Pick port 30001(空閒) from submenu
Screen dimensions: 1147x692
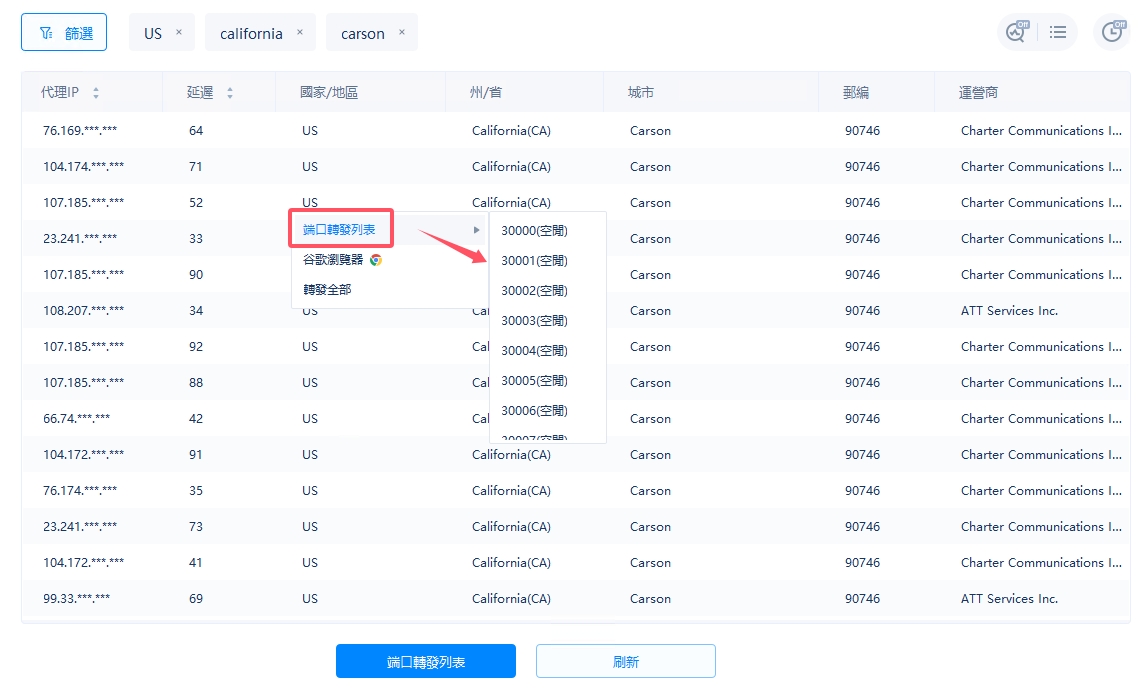click(534, 261)
